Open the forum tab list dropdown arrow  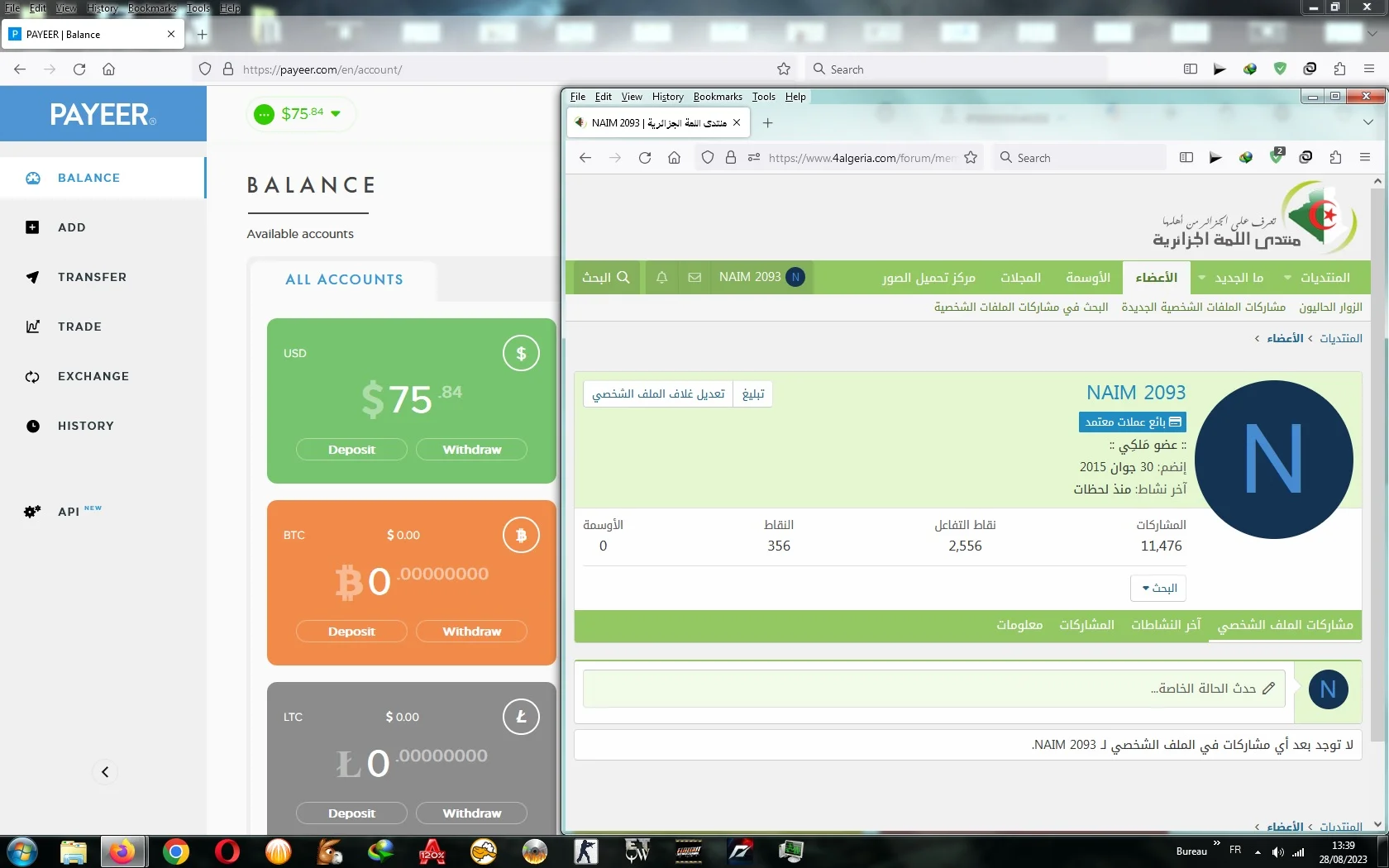coord(1368,122)
